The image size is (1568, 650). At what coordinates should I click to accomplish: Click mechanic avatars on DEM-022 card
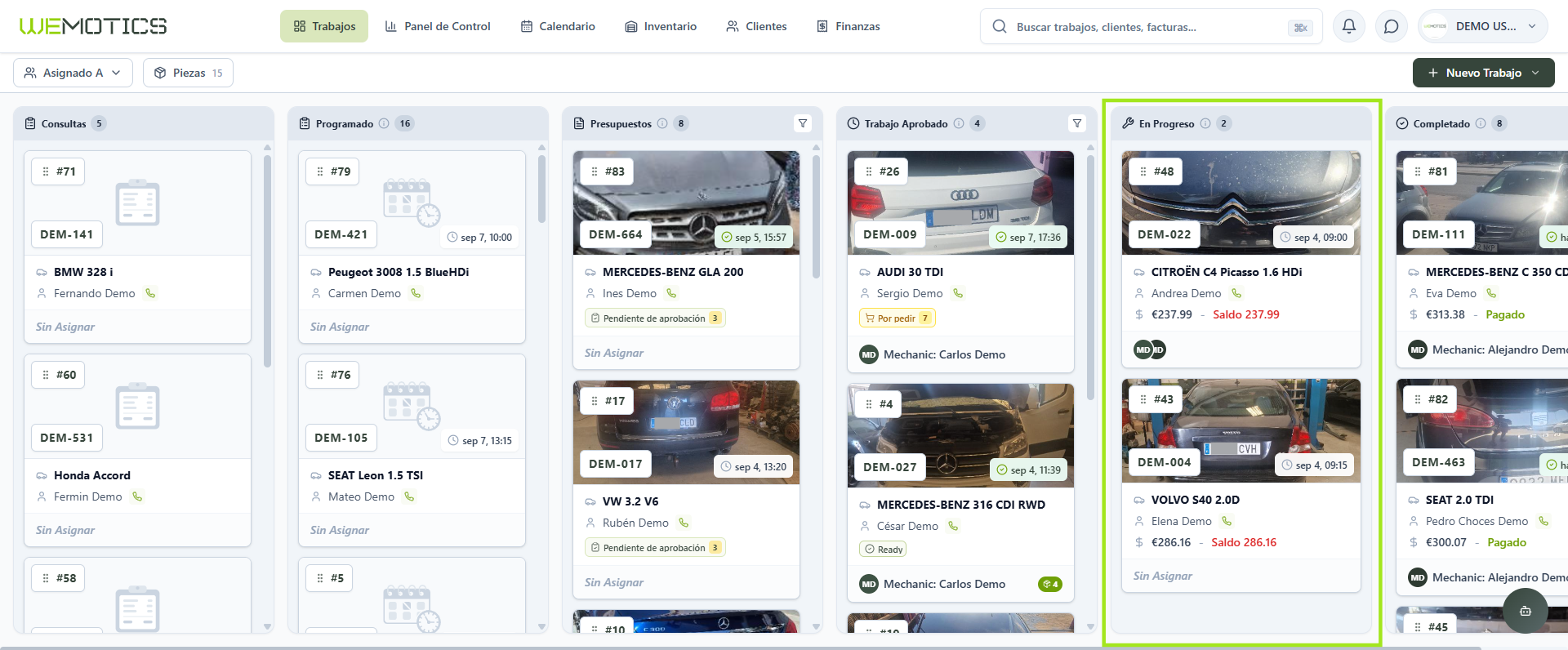[x=1150, y=349]
